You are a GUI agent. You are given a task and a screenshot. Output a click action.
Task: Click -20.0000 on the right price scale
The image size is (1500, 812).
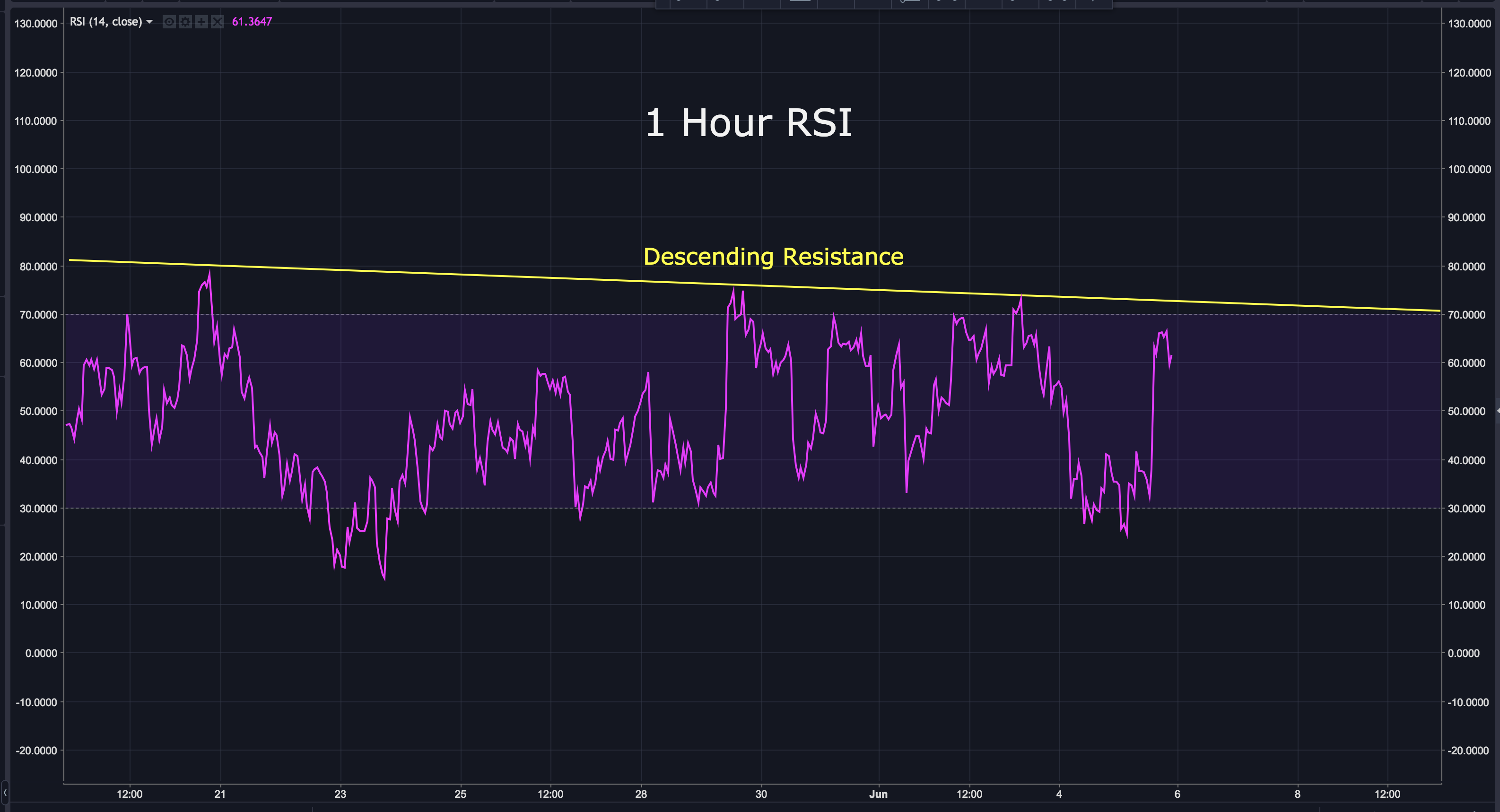tap(1468, 751)
